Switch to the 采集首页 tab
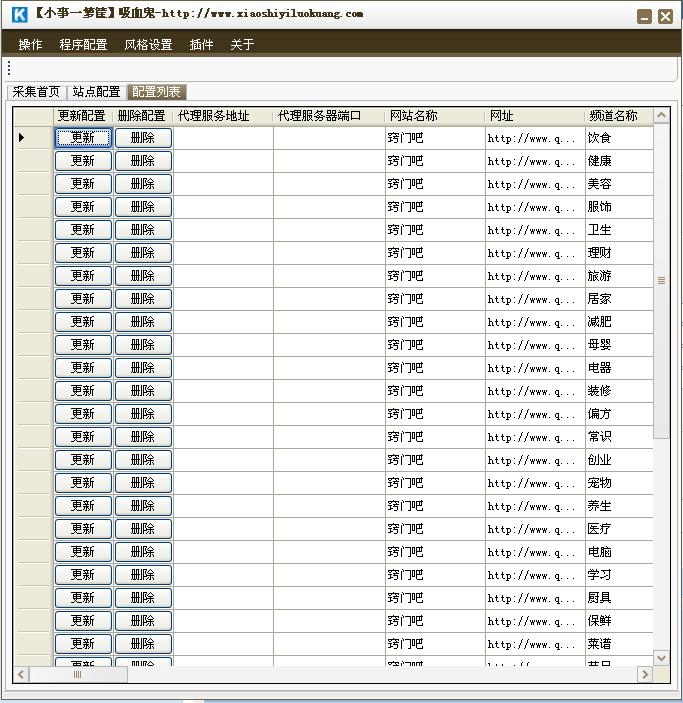This screenshot has height=703, width=683. click(x=36, y=92)
